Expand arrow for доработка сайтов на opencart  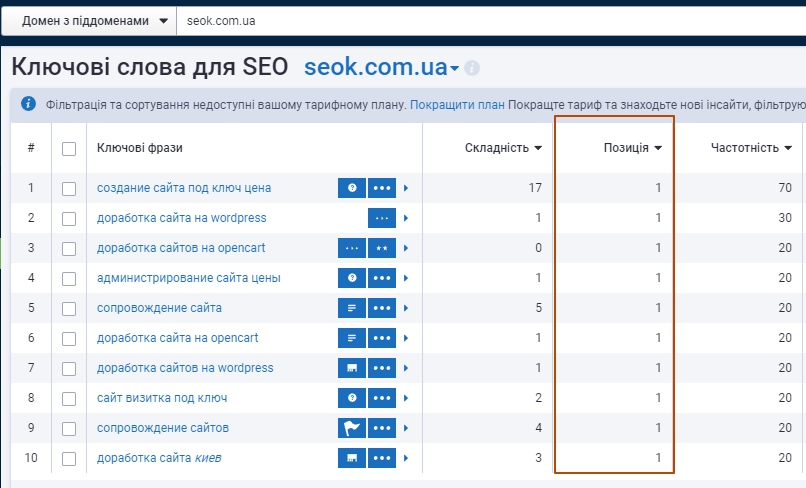[x=406, y=248]
